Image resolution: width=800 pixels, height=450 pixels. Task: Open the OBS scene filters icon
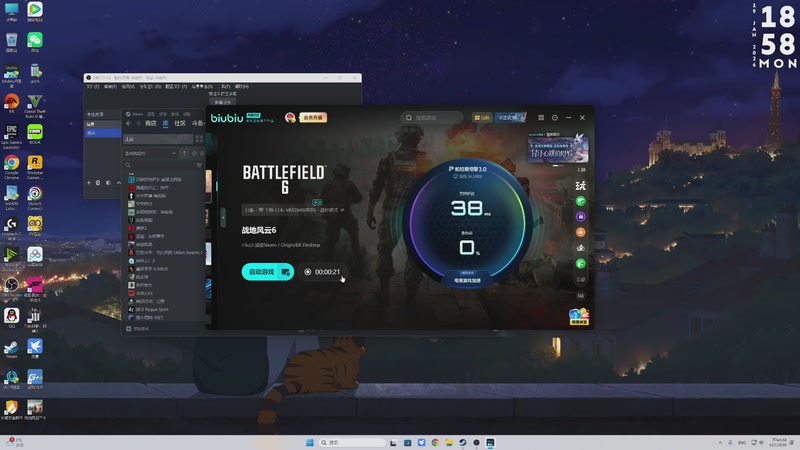pos(108,183)
